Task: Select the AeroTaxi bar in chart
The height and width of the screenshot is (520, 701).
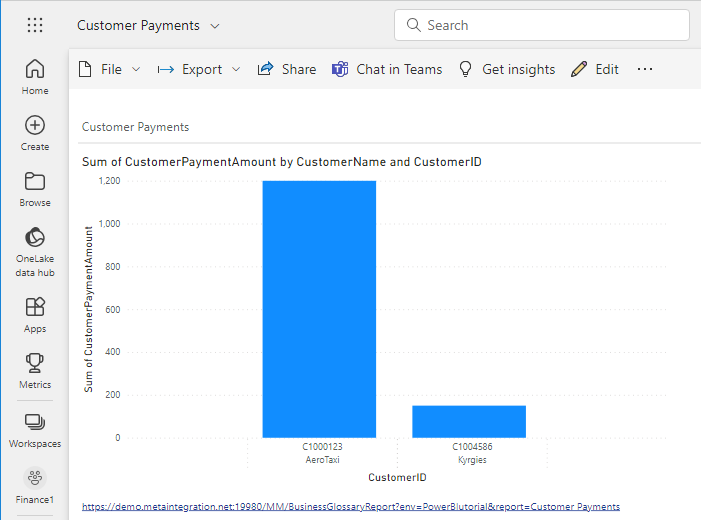Action: [319, 309]
